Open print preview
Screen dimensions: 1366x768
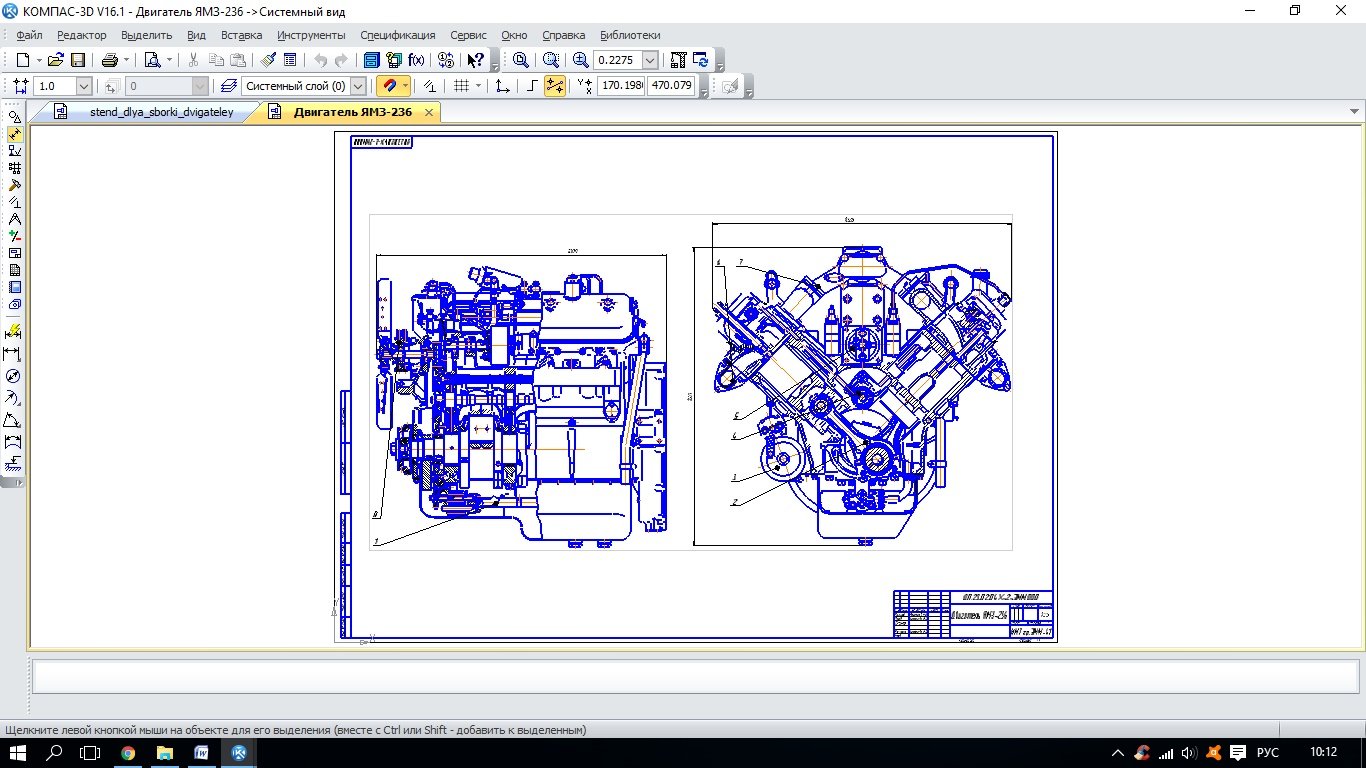click(152, 60)
